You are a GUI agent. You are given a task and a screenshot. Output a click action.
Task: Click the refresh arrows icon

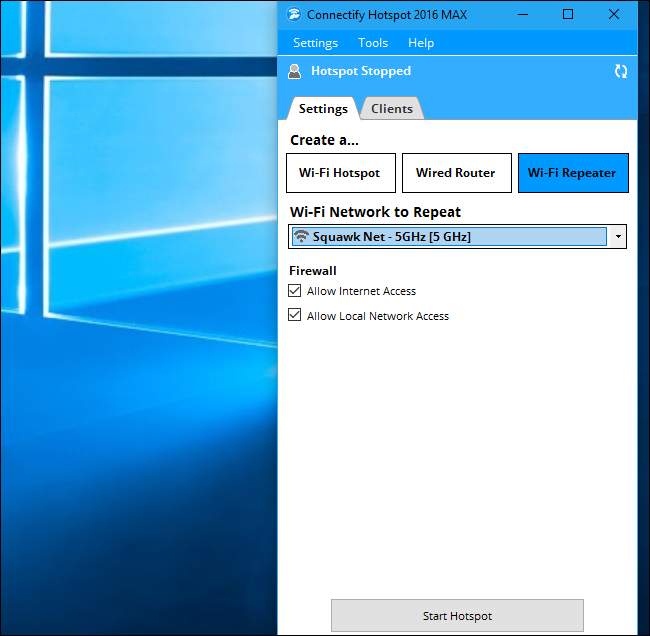pyautogui.click(x=621, y=71)
